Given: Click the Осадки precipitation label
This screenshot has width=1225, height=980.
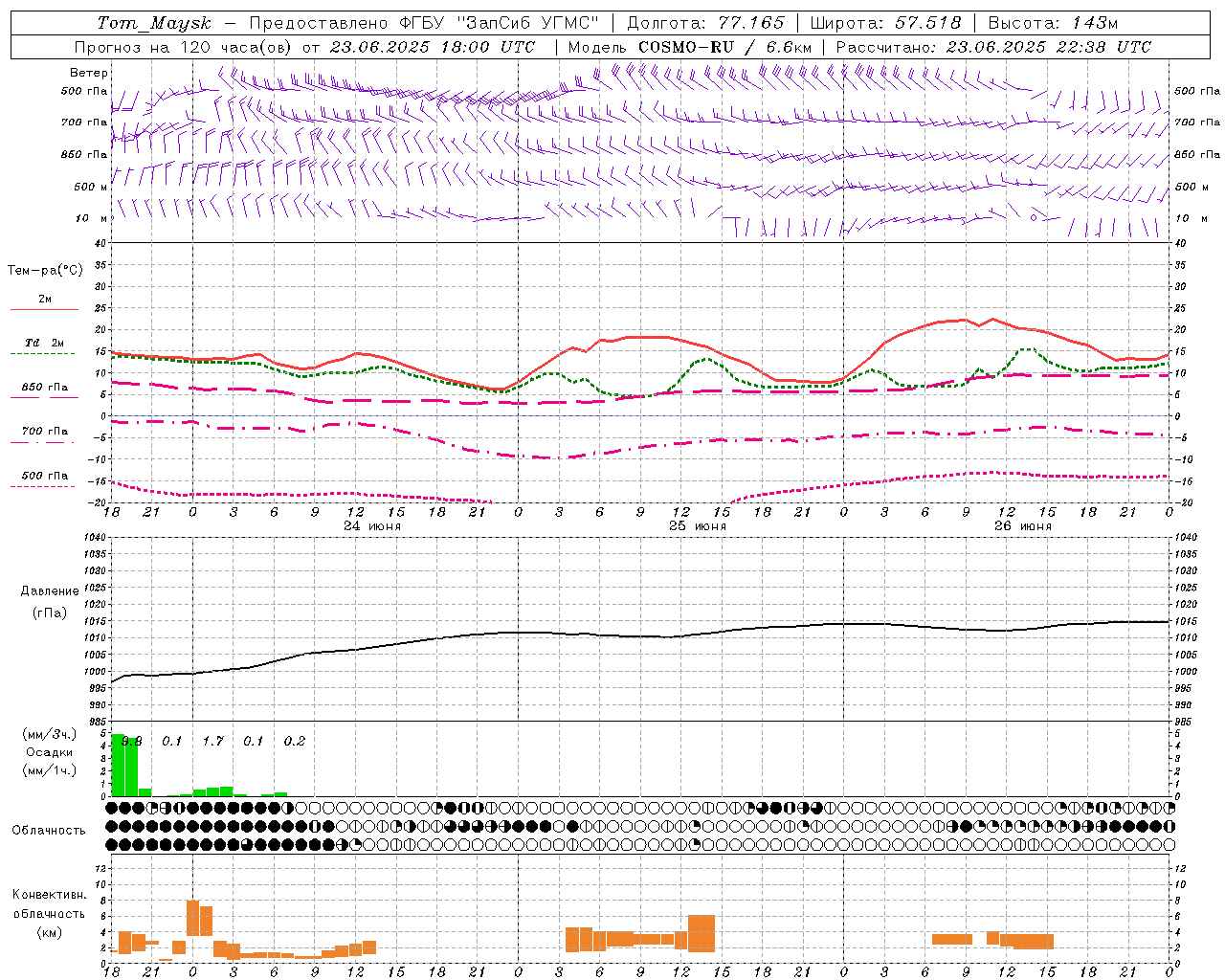Looking at the screenshot, I should tap(49, 752).
